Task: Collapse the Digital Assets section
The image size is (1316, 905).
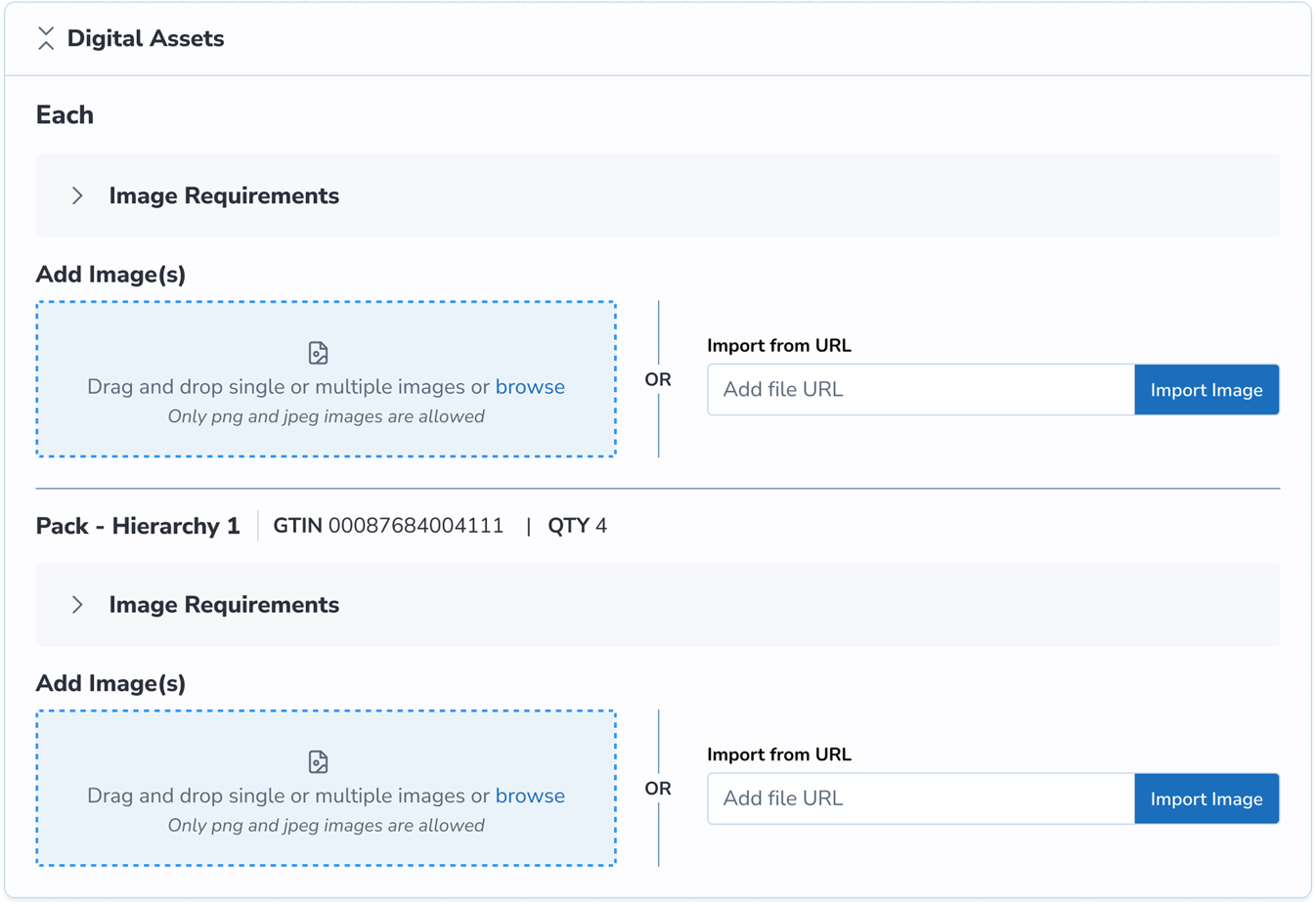Action: [x=45, y=39]
